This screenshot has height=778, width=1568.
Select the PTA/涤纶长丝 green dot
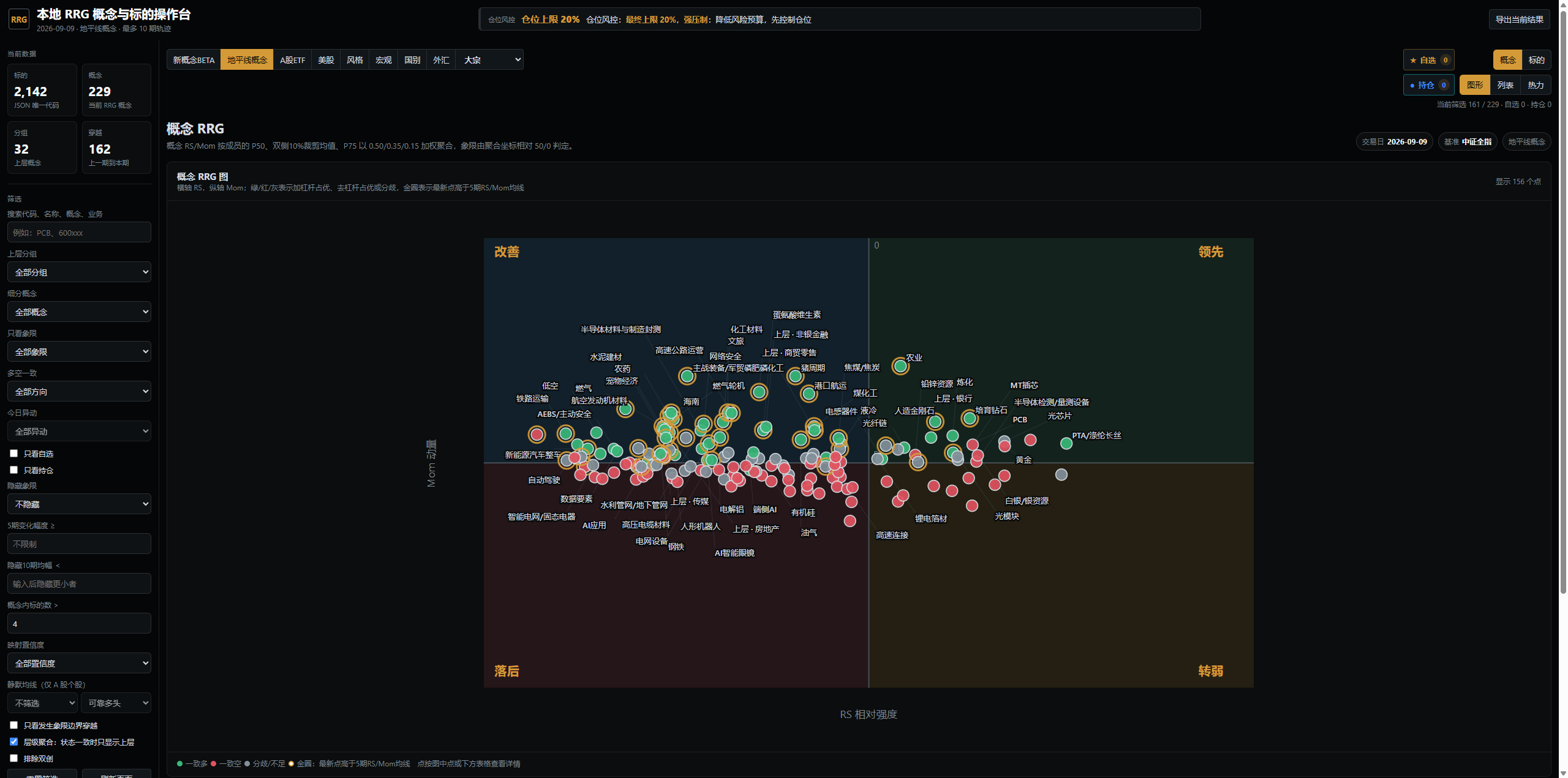pos(1066,443)
